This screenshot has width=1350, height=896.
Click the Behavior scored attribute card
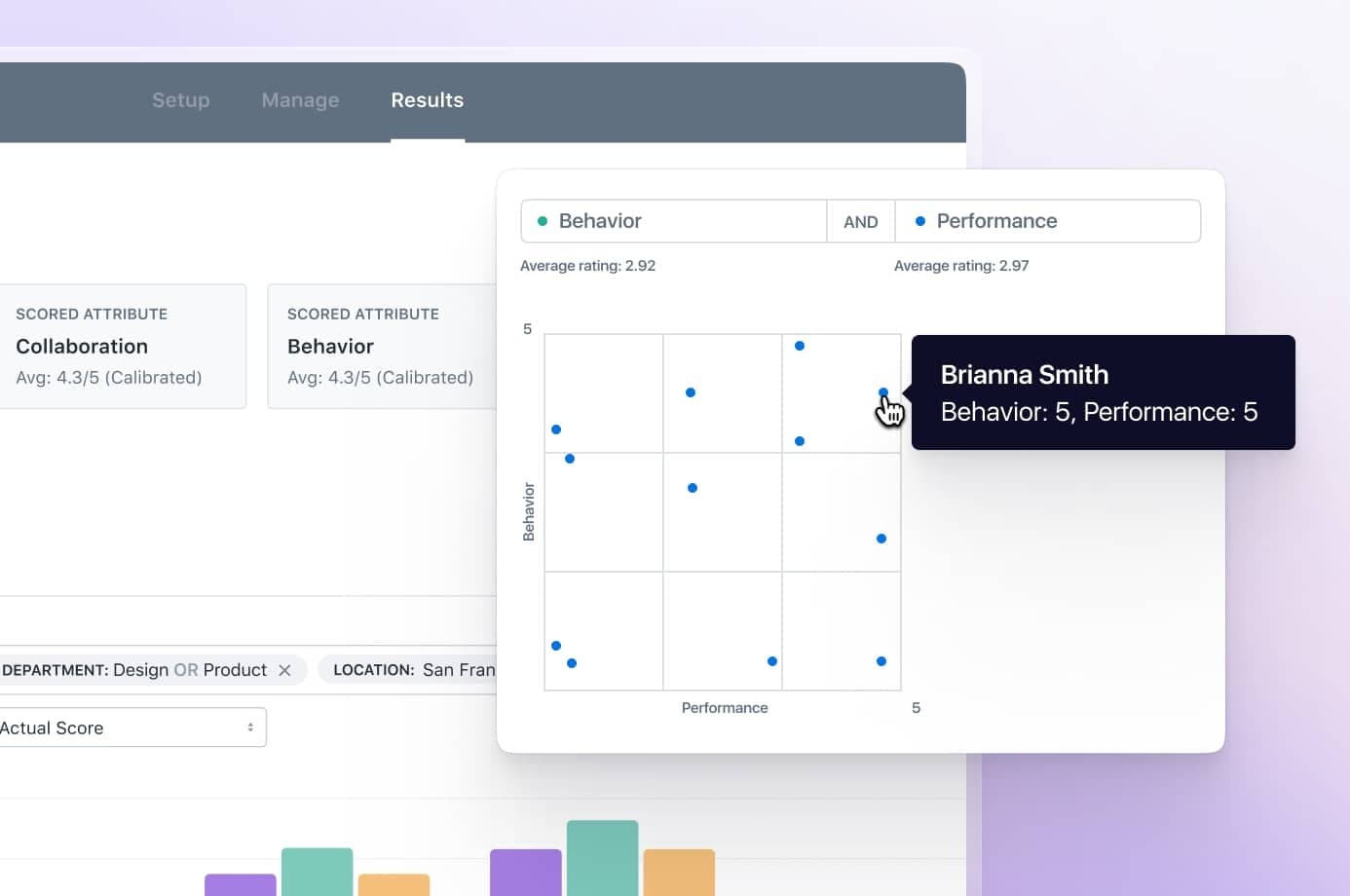381,346
